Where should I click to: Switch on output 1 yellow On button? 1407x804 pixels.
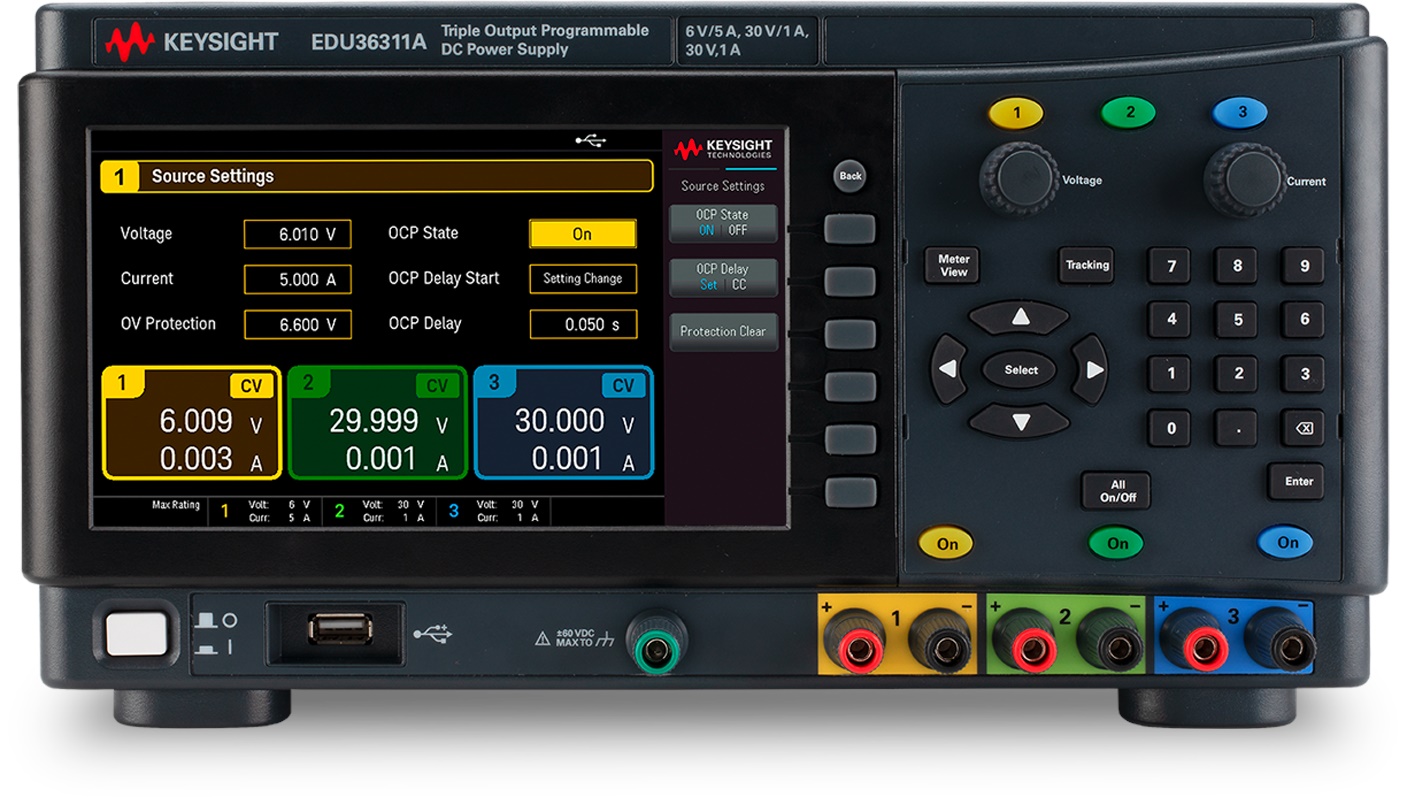coord(946,544)
